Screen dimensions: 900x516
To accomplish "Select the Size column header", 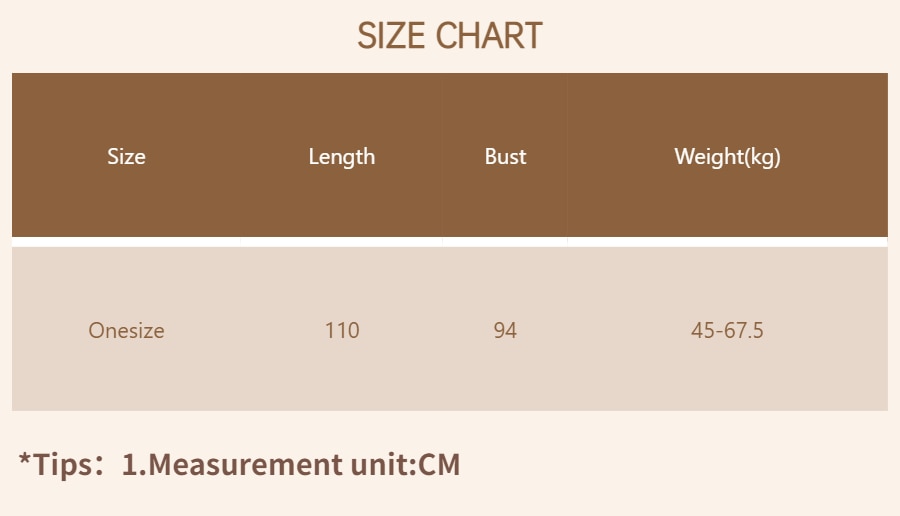I will click(126, 157).
